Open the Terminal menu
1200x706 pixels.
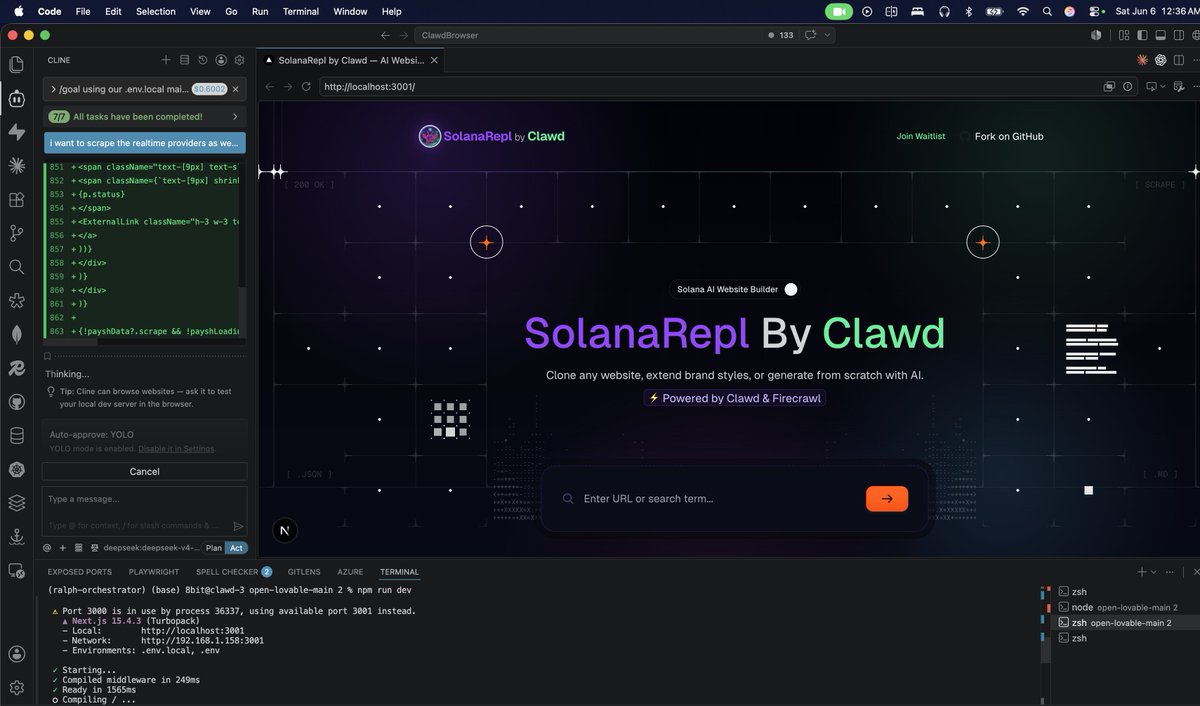coord(300,11)
